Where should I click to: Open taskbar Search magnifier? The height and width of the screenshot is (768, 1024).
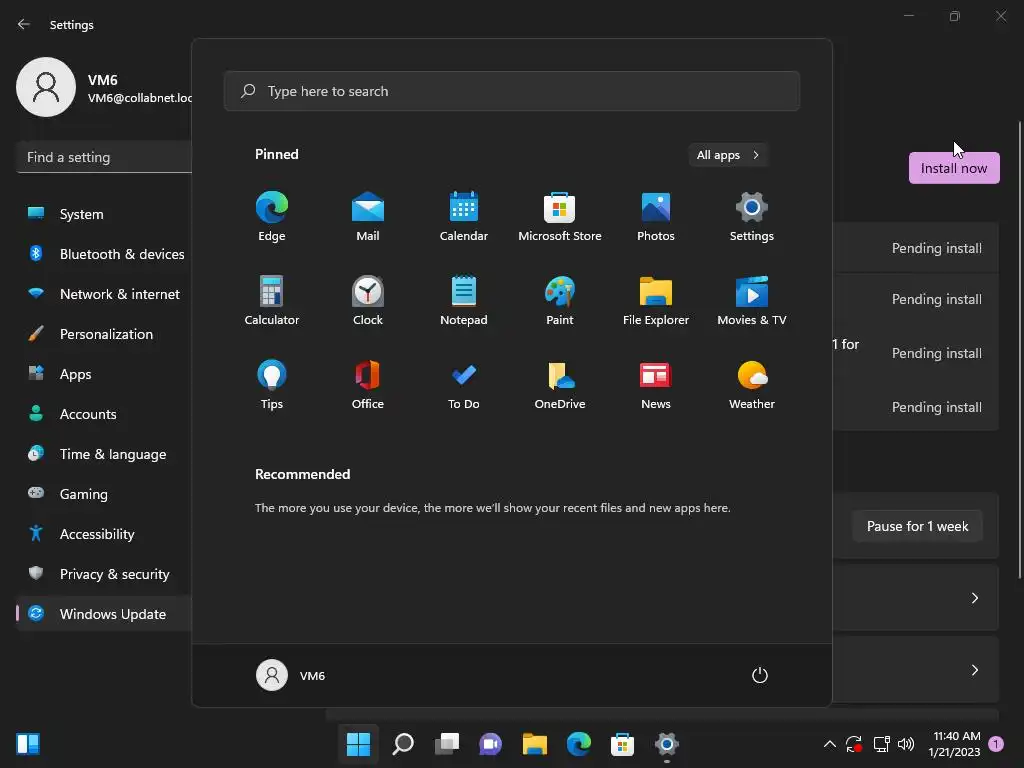pyautogui.click(x=402, y=744)
